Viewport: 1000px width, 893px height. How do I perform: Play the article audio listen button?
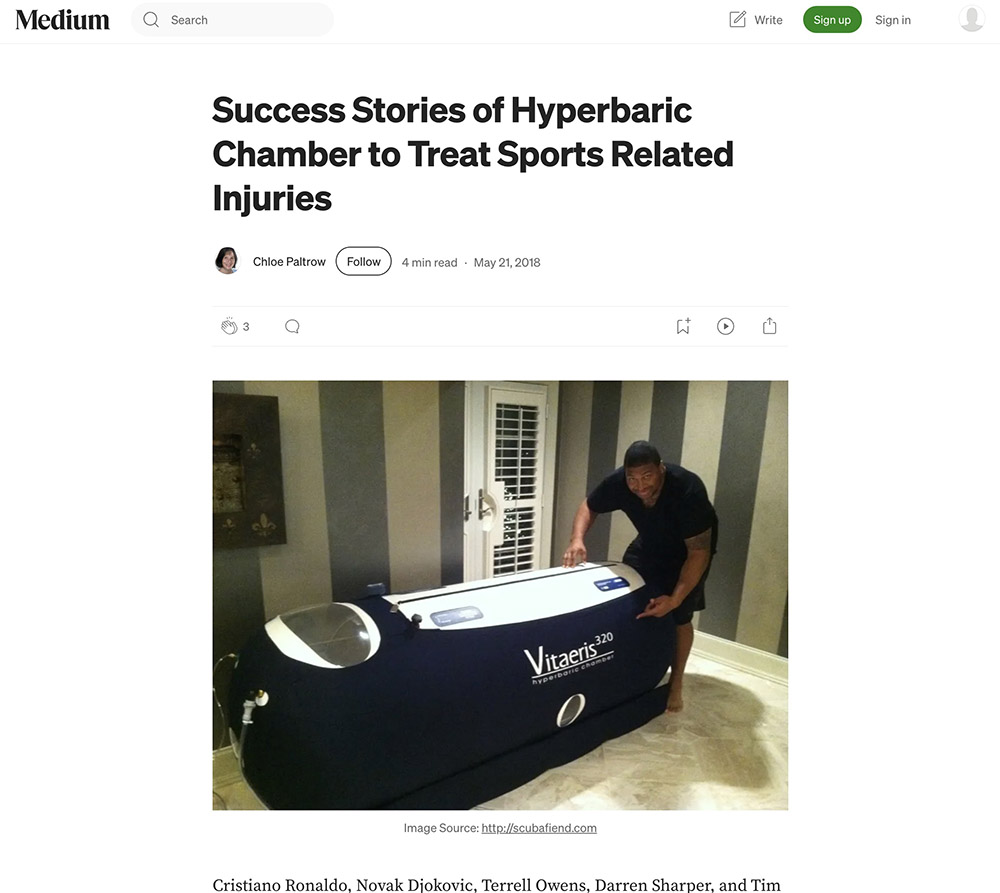click(x=725, y=327)
